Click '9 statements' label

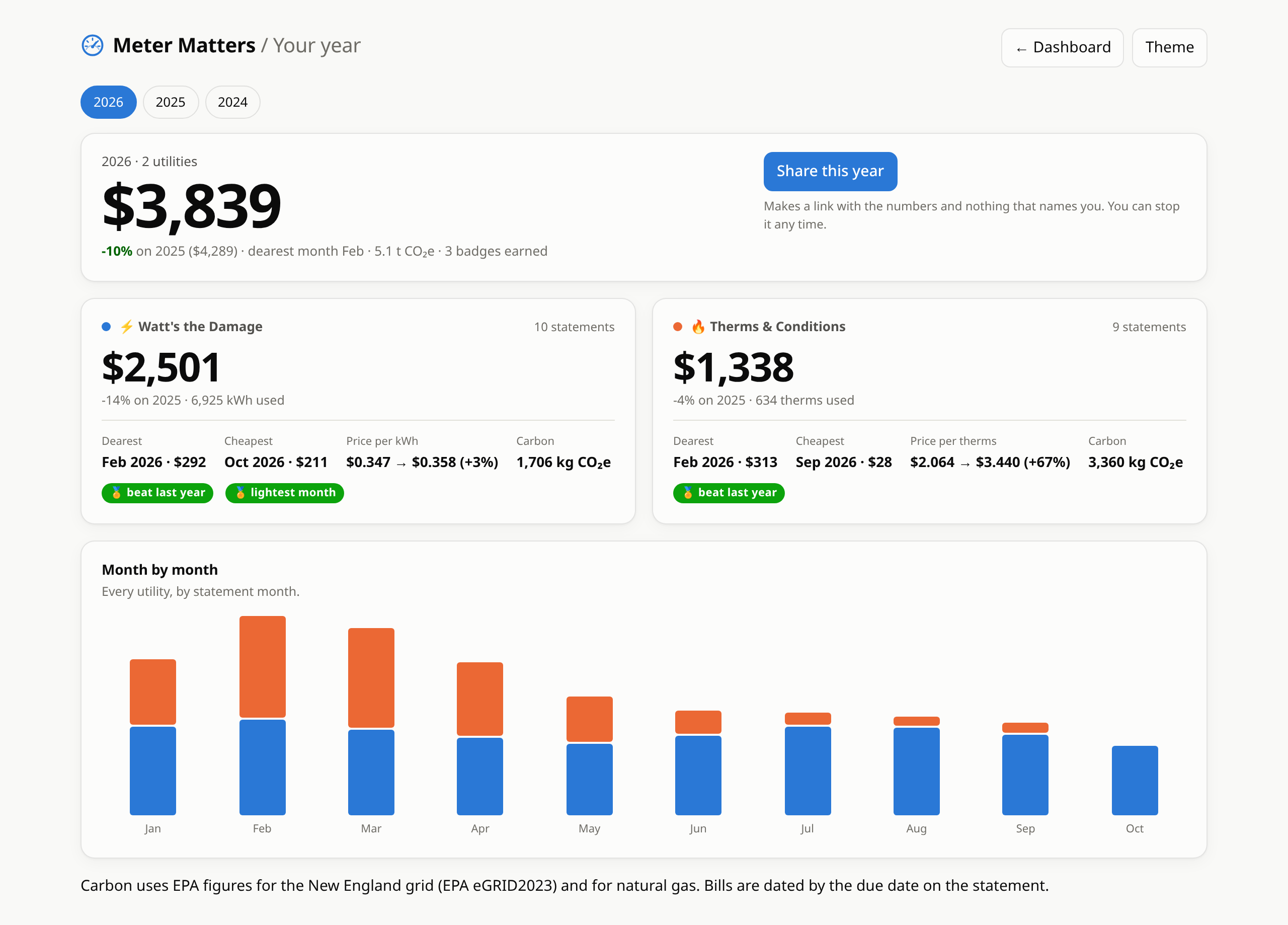(1149, 327)
